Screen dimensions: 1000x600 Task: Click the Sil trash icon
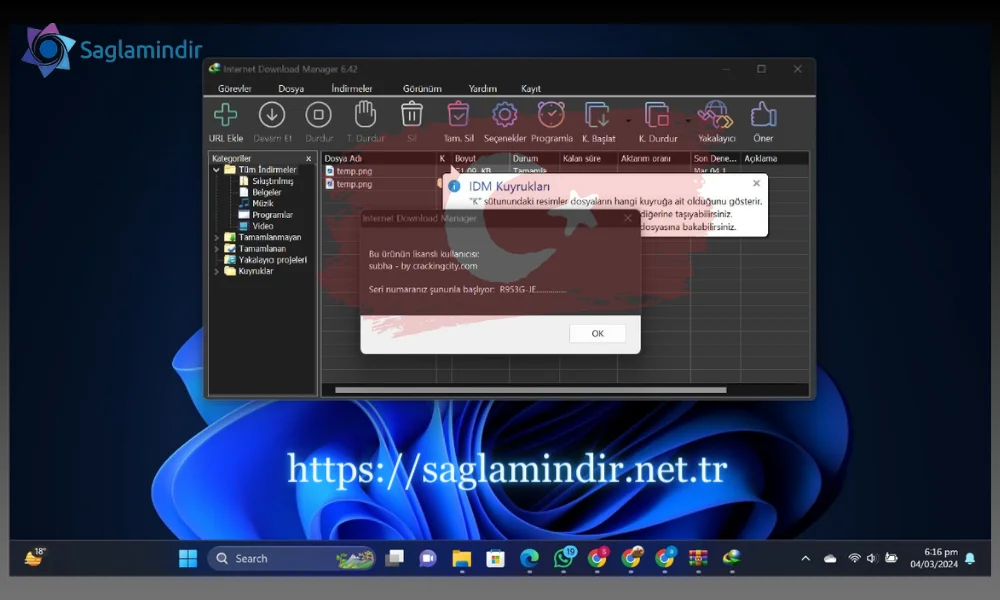411,115
